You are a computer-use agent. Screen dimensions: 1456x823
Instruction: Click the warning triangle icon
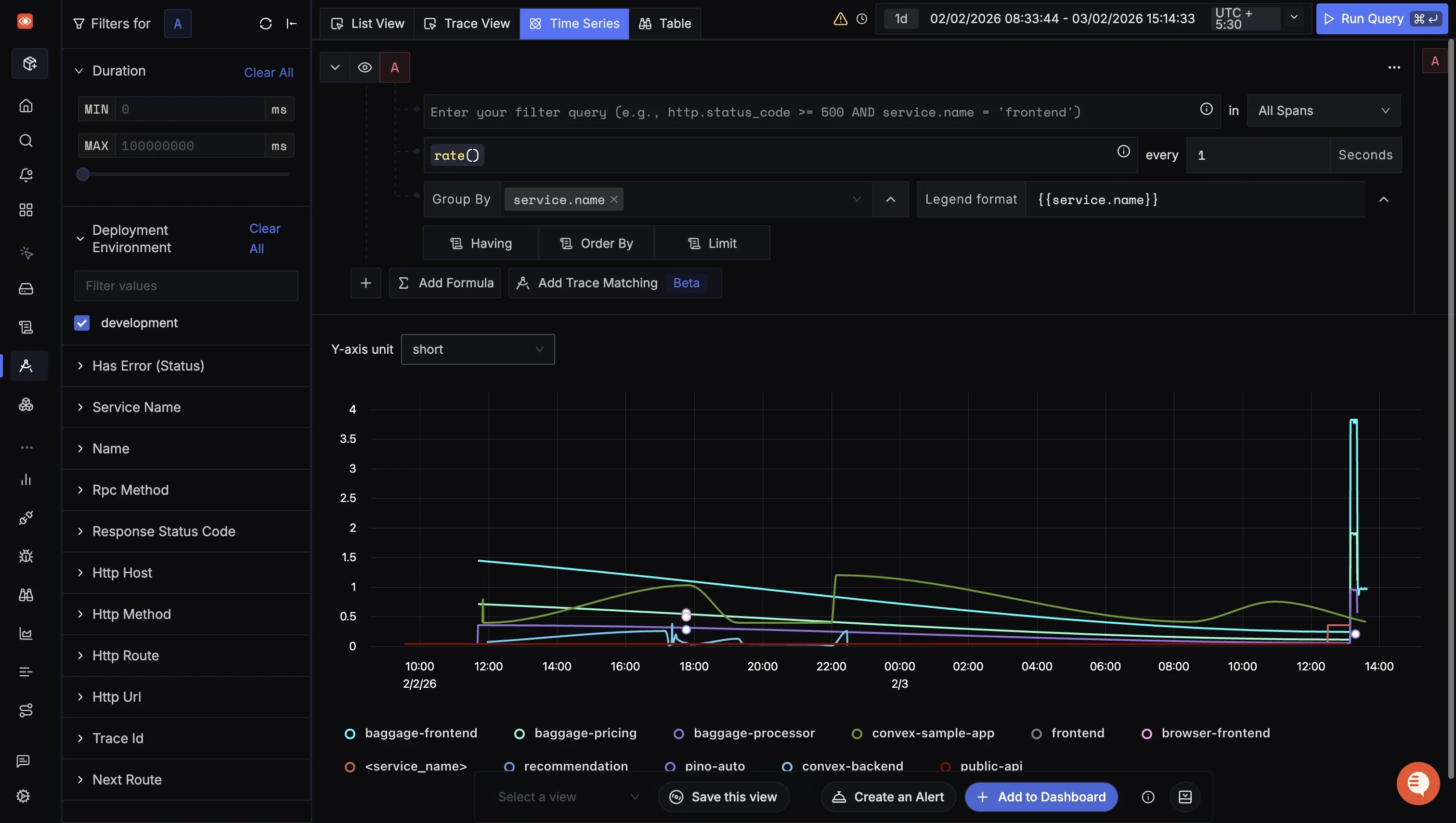pyautogui.click(x=840, y=19)
